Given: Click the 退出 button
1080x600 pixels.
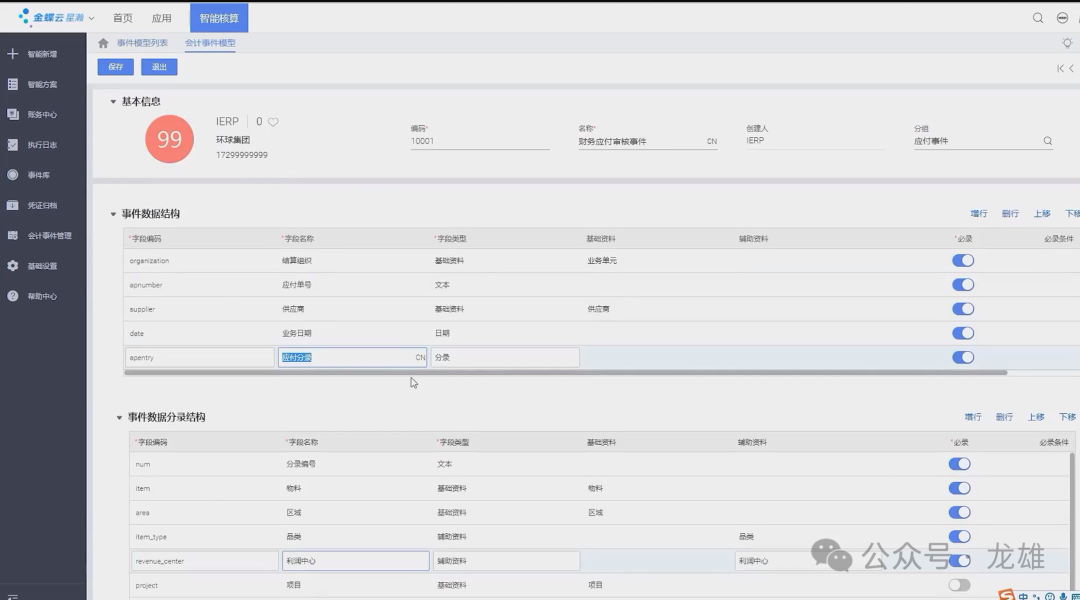Looking at the screenshot, I should click(x=159, y=67).
